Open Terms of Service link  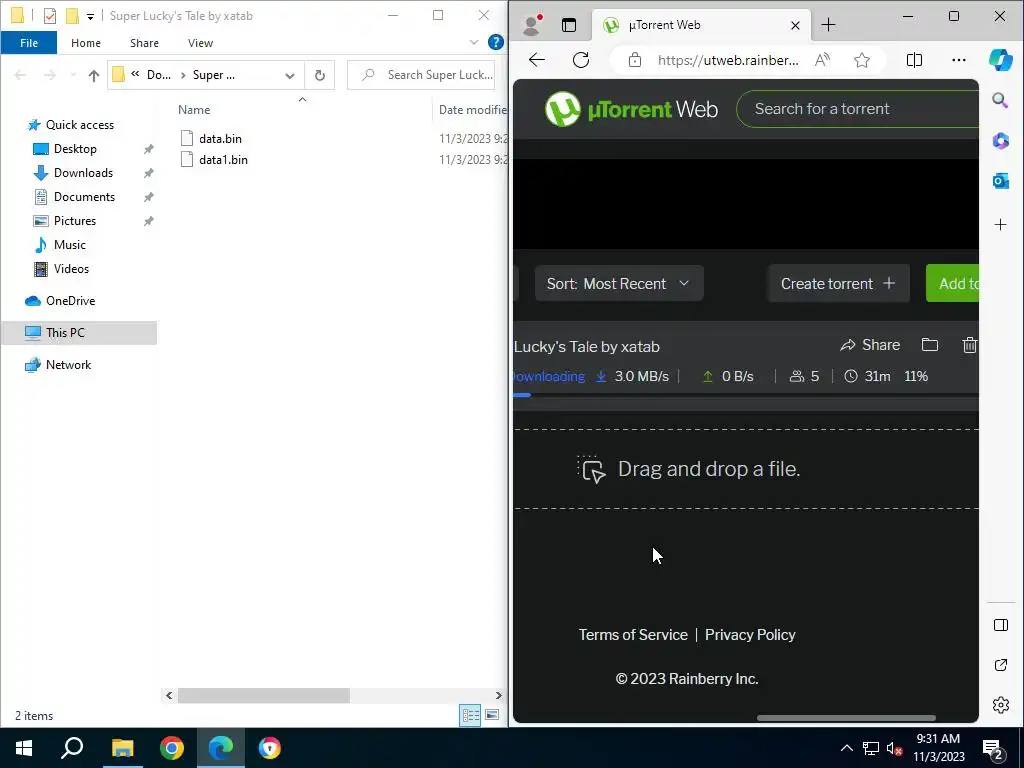tap(633, 635)
